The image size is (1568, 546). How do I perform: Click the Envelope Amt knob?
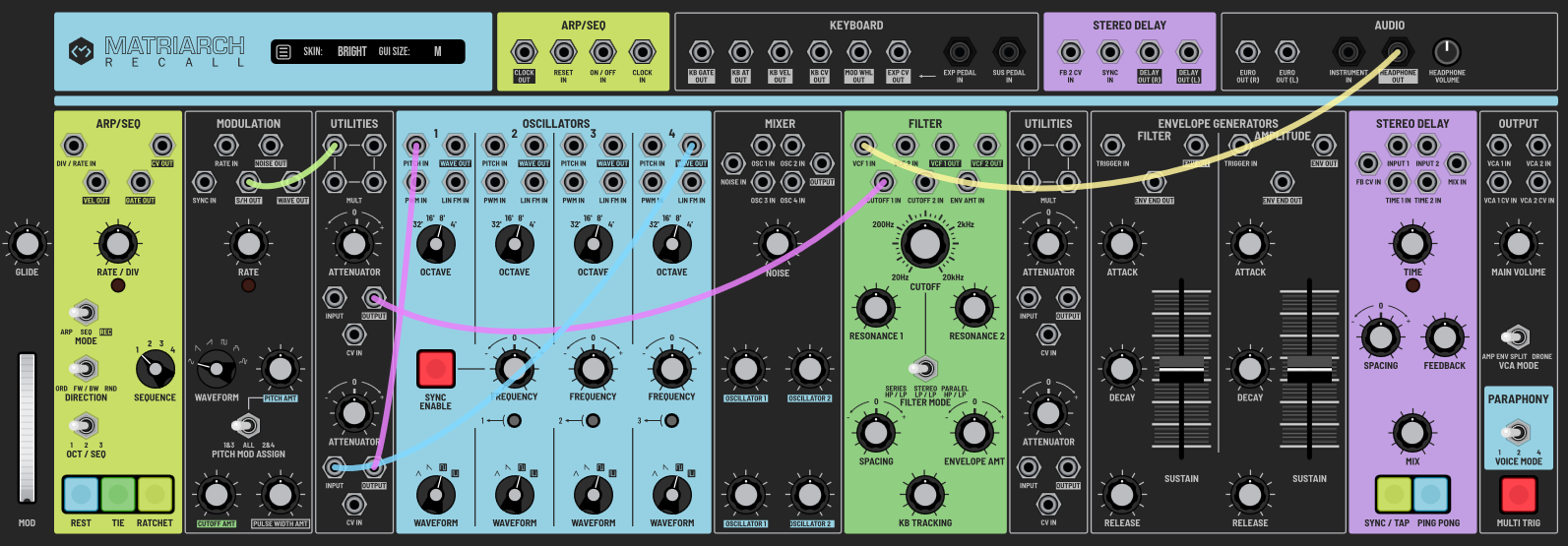coord(974,432)
